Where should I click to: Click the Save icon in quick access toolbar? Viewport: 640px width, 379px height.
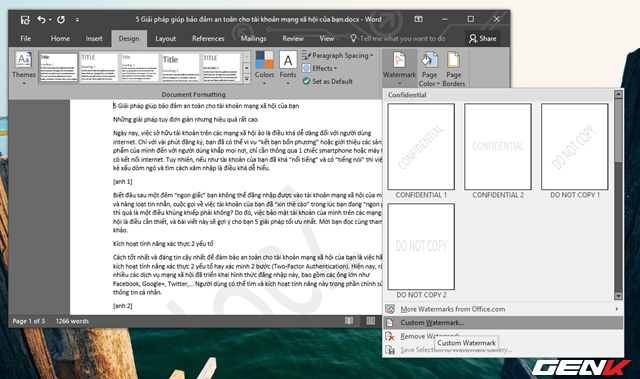(25, 20)
